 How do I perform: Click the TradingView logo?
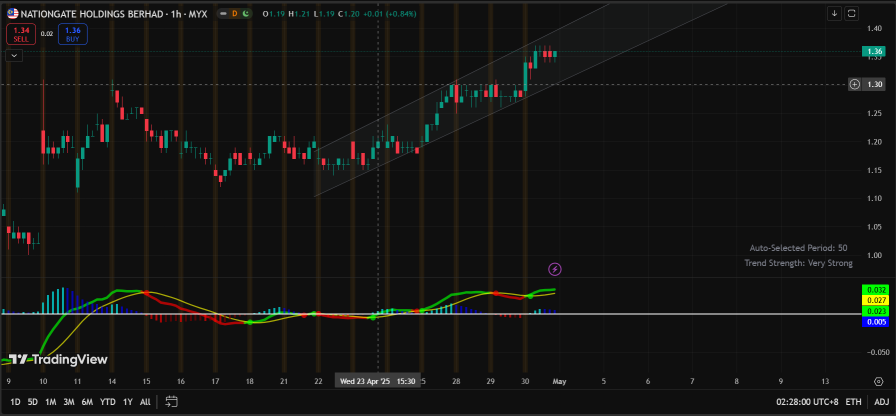(x=58, y=359)
